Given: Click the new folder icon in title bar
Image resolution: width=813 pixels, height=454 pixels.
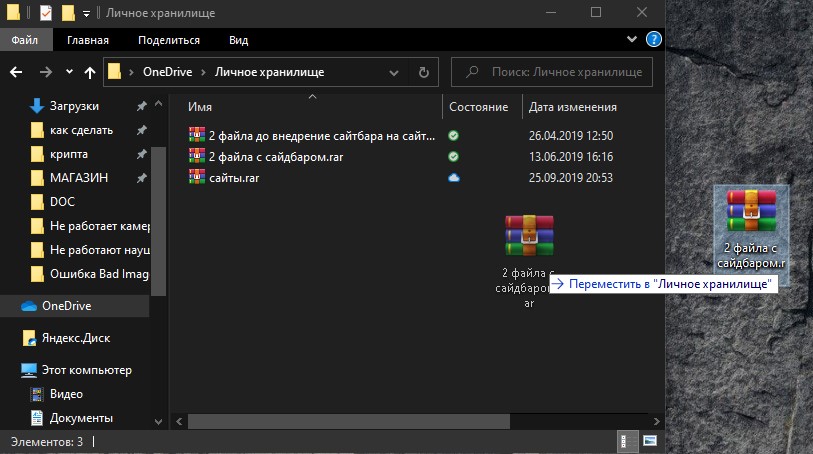Looking at the screenshot, I should point(68,12).
